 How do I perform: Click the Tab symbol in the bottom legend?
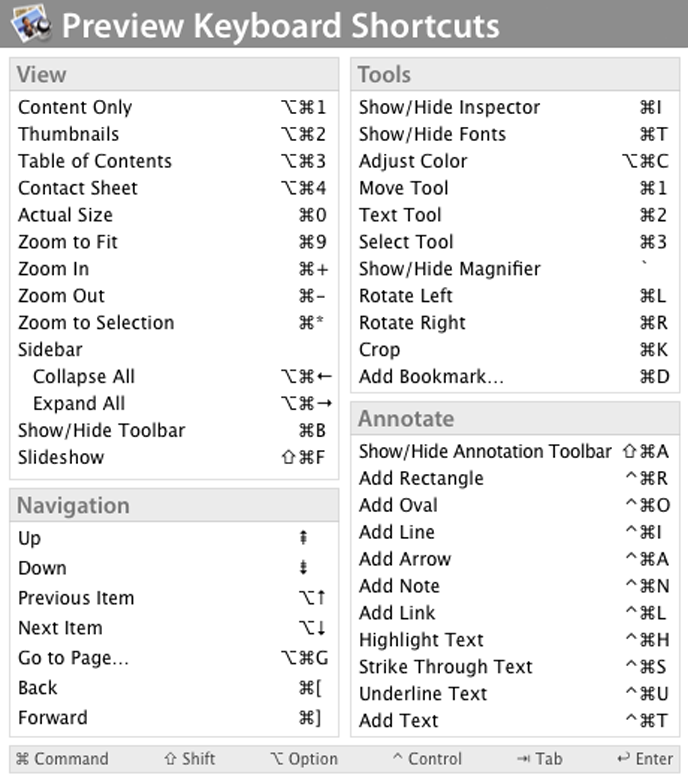(522, 759)
